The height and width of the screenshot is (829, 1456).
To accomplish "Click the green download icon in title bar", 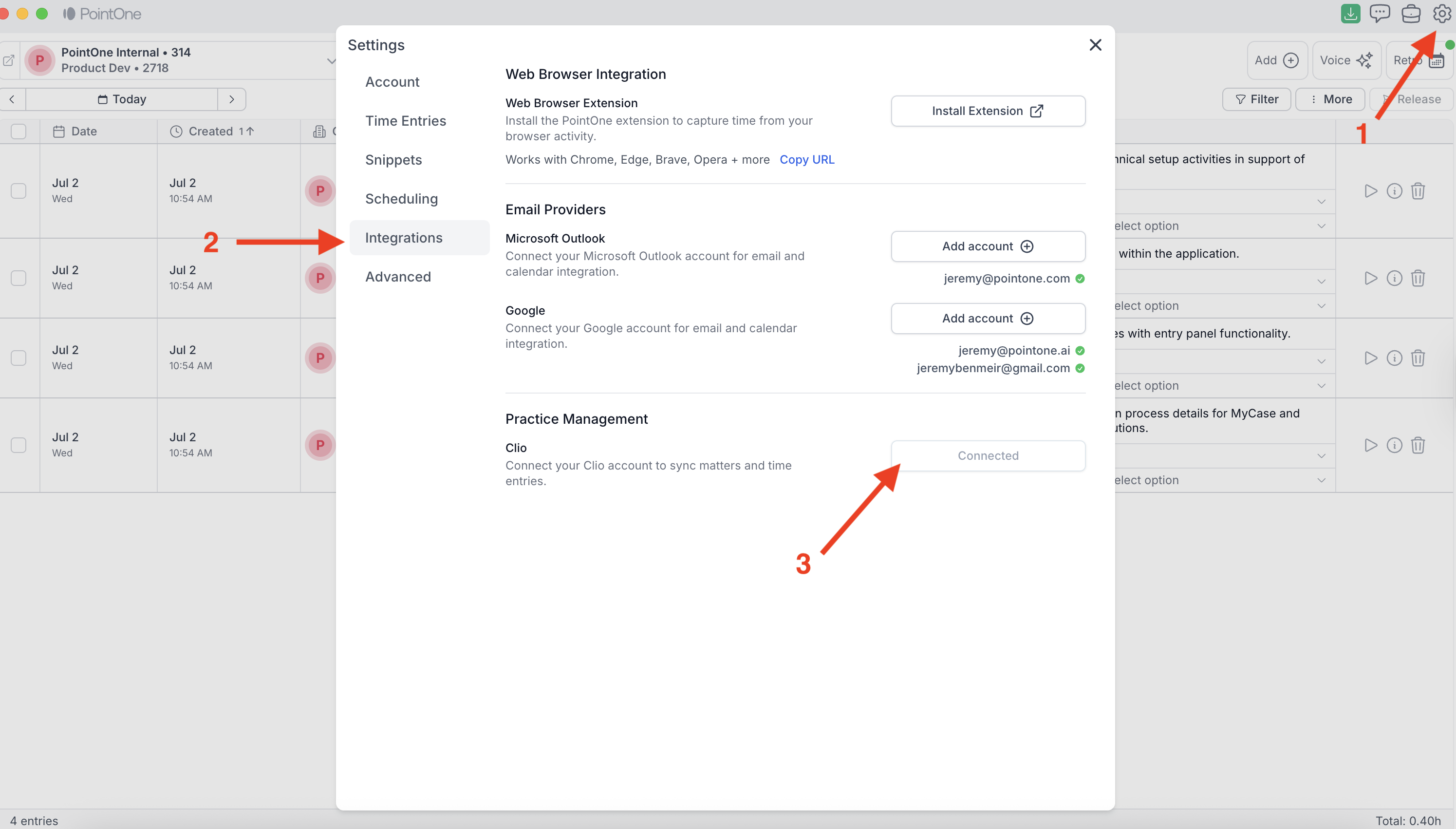I will click(x=1350, y=14).
